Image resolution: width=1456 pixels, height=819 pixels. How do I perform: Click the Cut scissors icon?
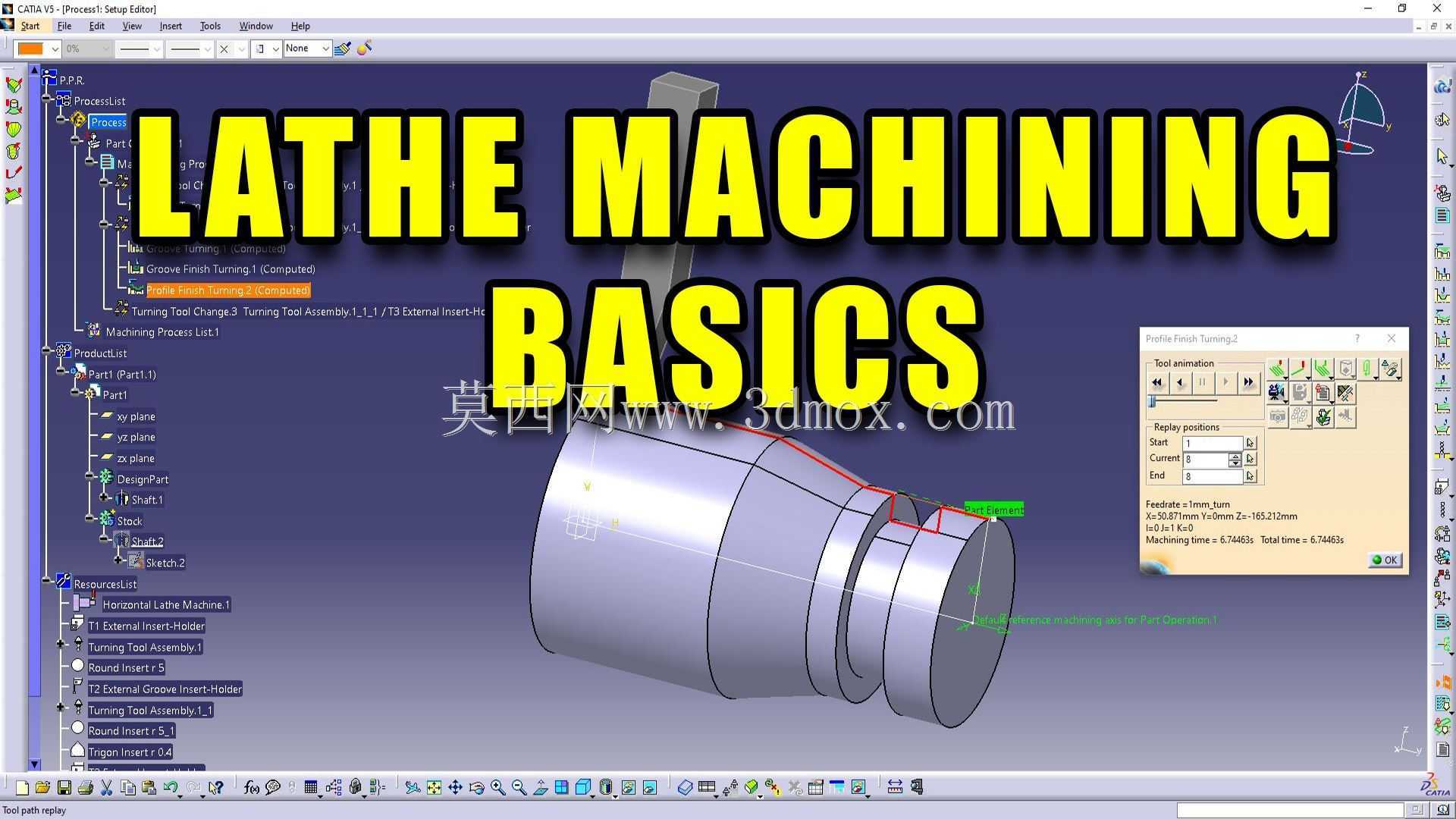[x=106, y=788]
